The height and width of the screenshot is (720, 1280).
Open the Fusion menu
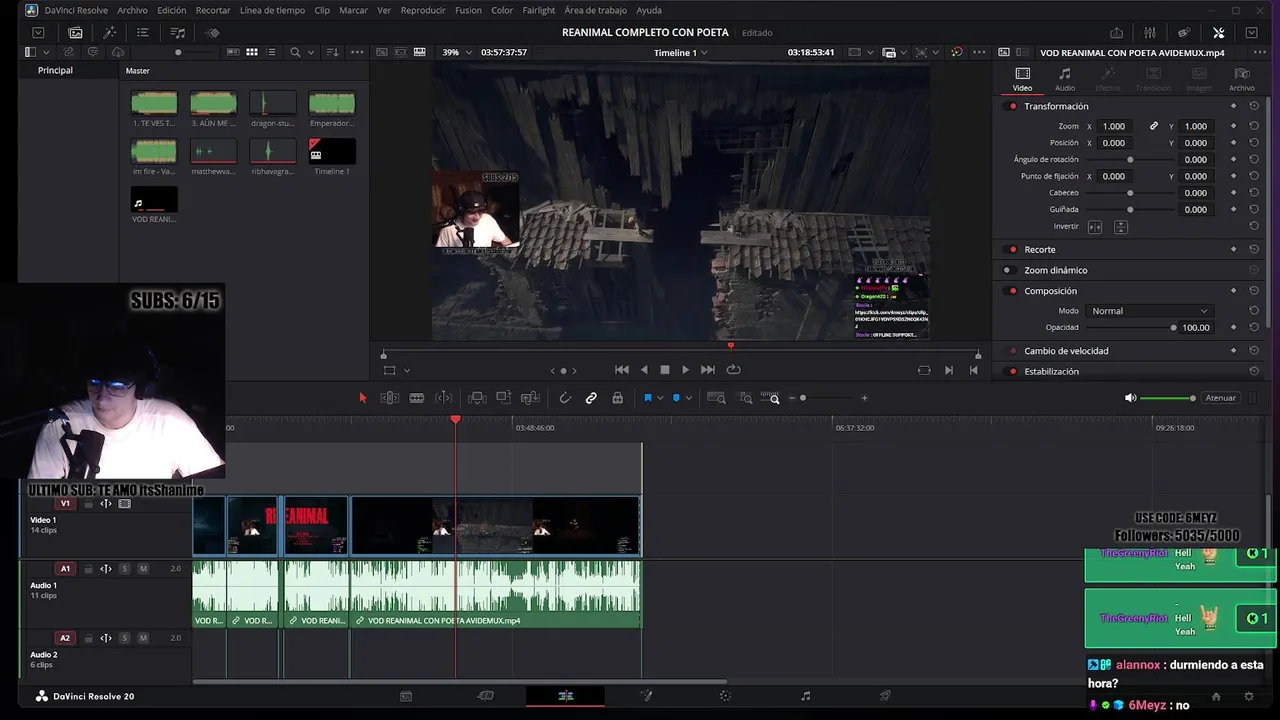[468, 10]
